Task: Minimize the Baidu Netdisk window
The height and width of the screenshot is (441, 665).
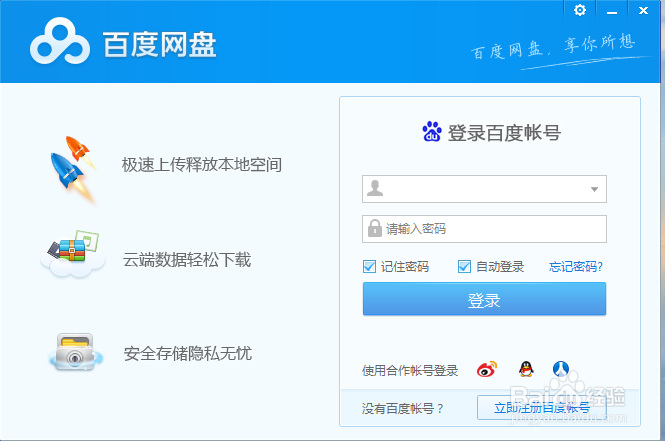Action: [x=612, y=11]
